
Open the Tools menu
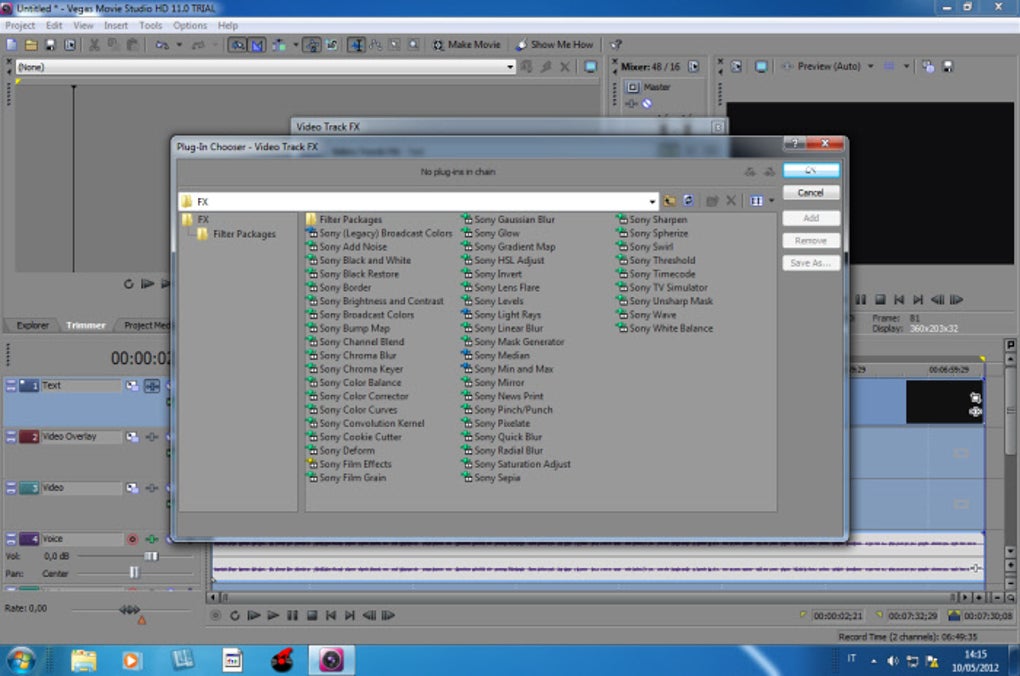[x=150, y=25]
